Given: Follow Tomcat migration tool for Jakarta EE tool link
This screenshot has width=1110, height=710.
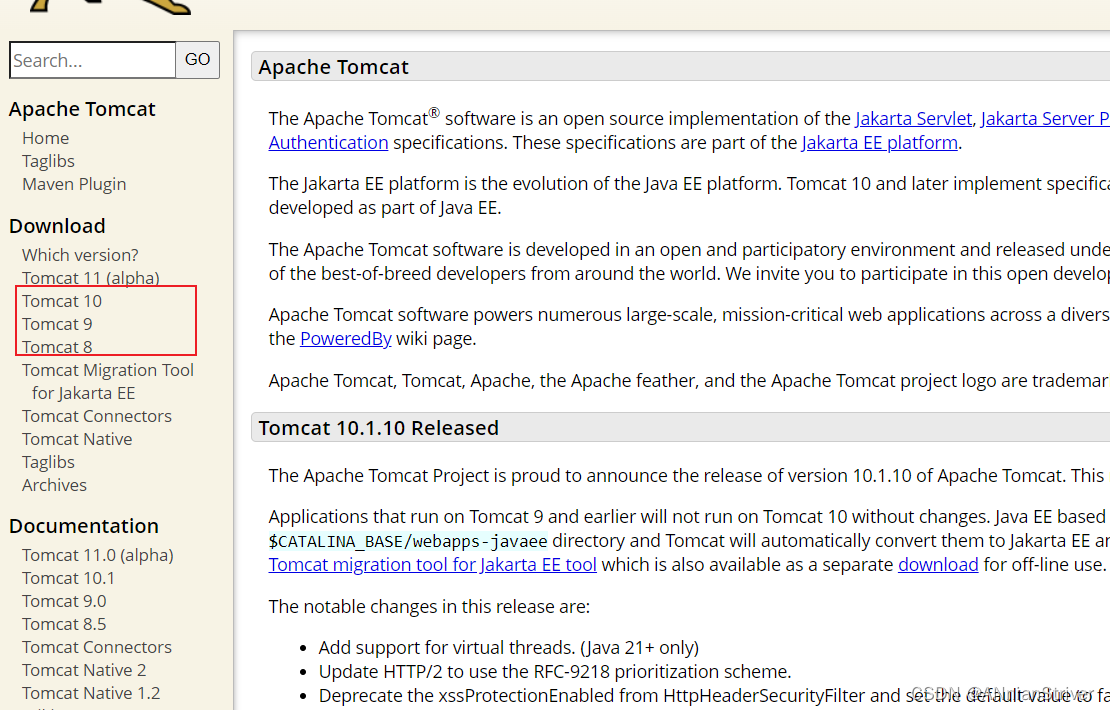Looking at the screenshot, I should click(433, 564).
